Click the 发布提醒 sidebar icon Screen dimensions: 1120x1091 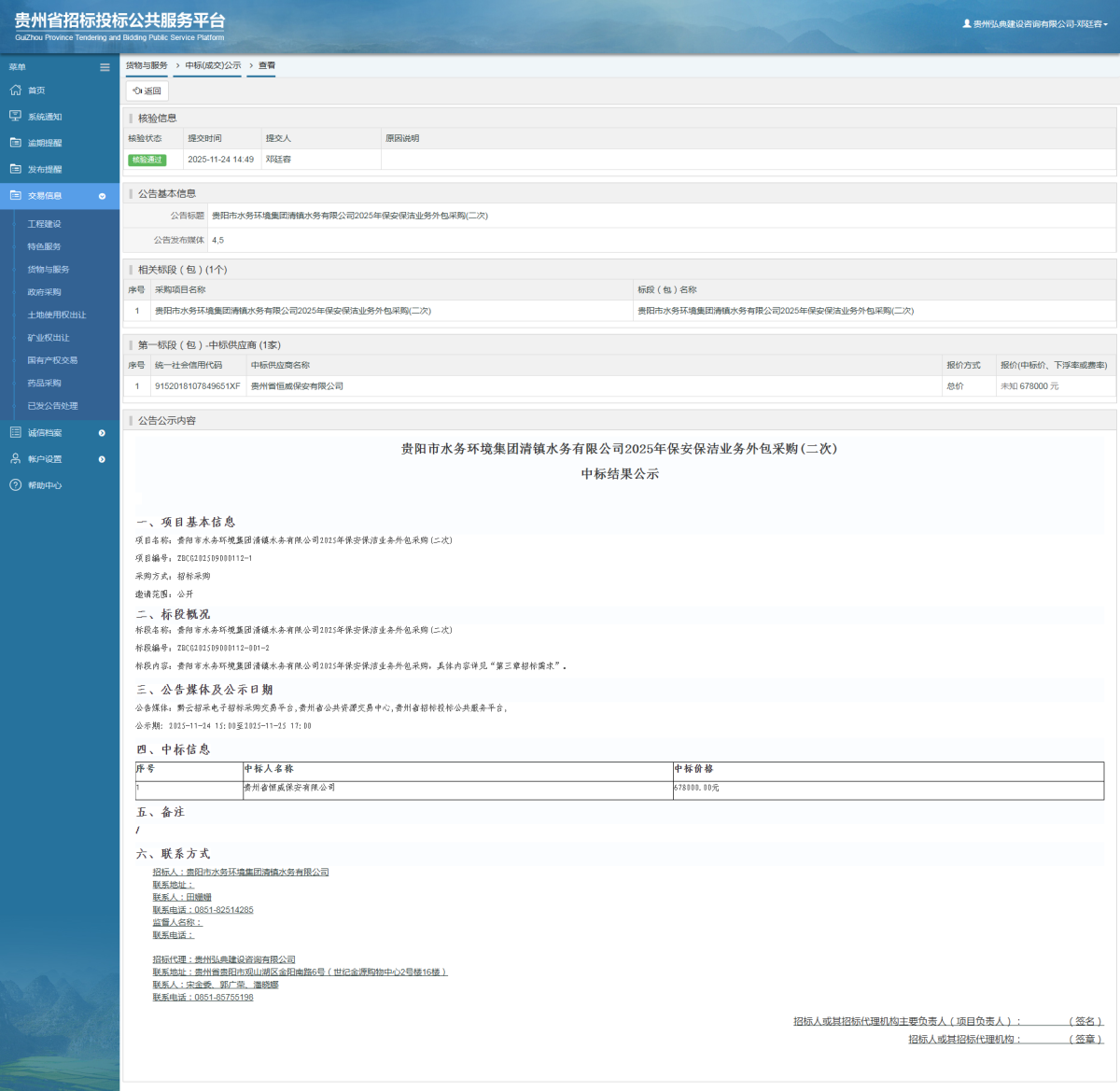pos(15,169)
